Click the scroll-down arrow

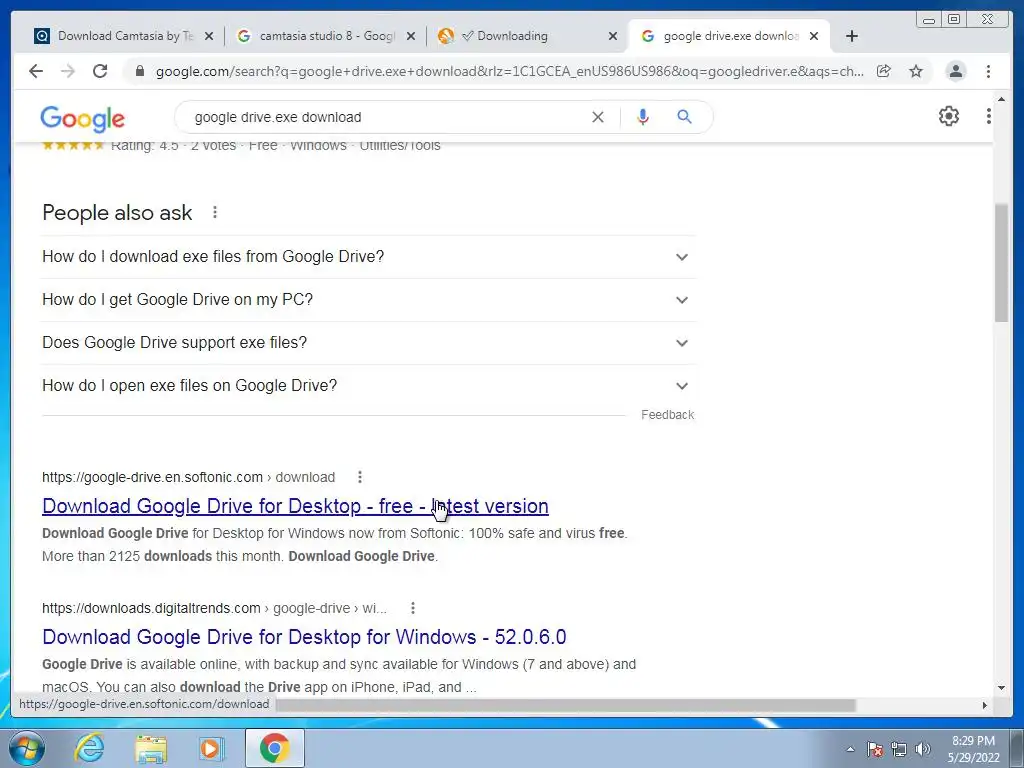pos(1001,688)
